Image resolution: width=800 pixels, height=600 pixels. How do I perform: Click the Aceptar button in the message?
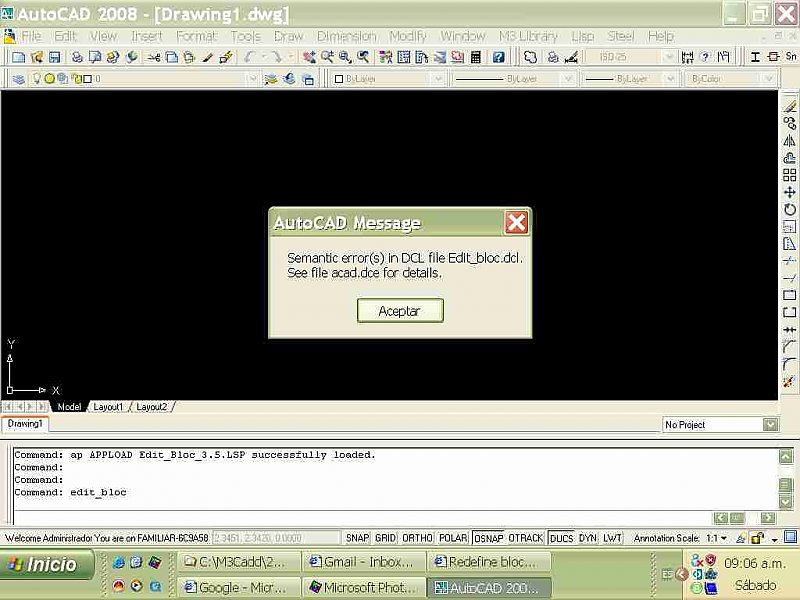coord(400,311)
